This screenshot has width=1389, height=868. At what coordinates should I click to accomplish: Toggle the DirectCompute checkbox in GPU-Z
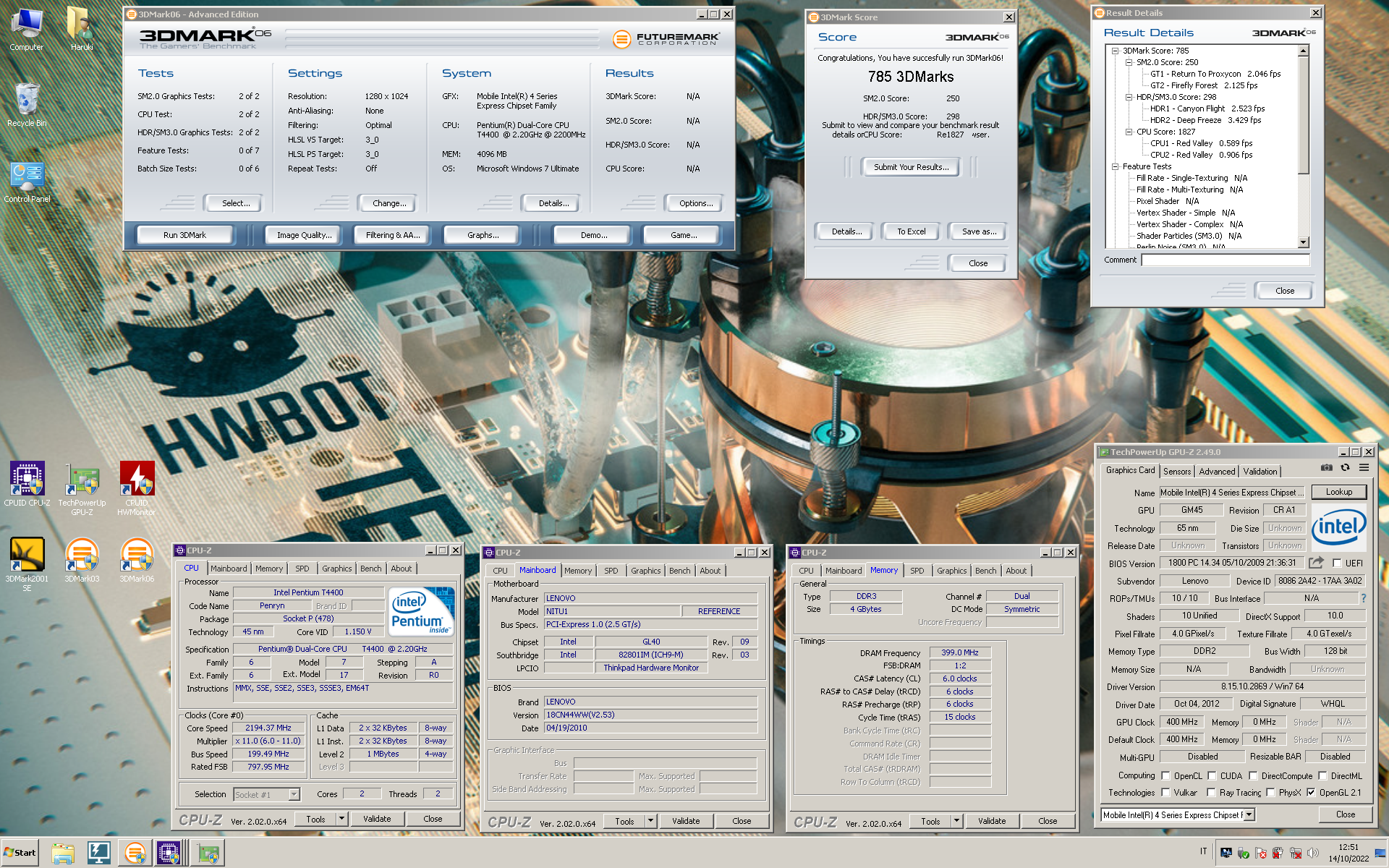tap(1253, 775)
